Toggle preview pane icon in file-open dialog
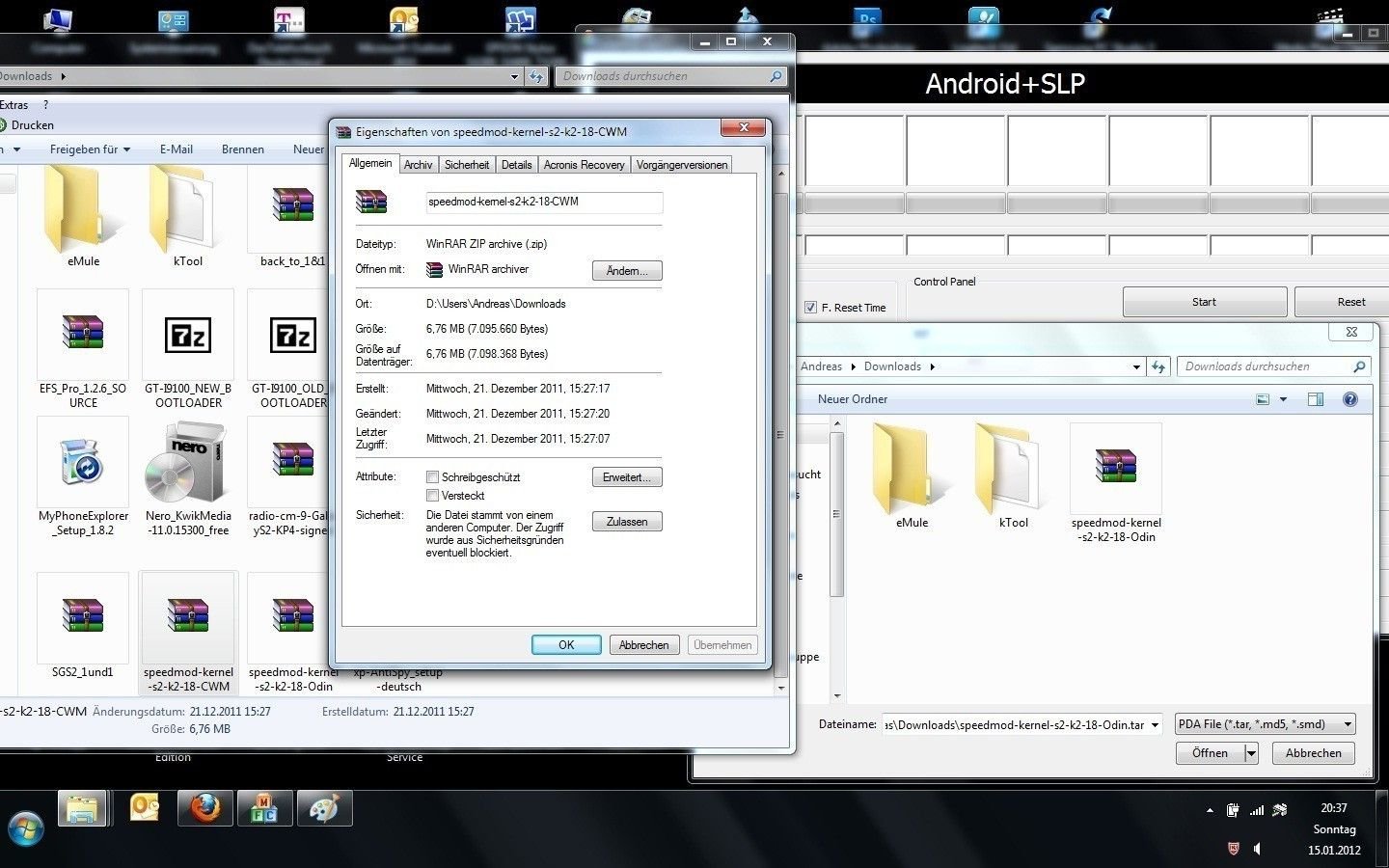 tap(1315, 399)
